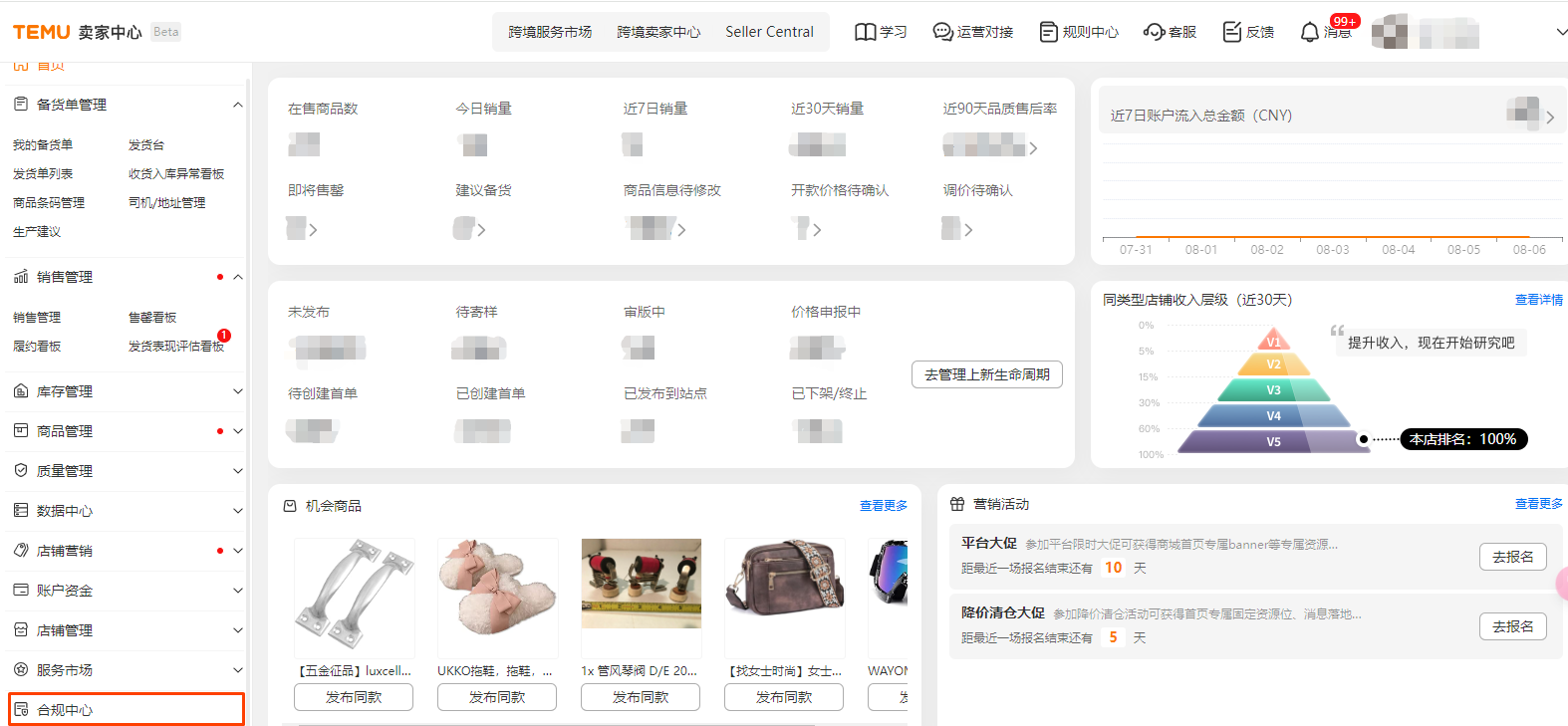The height and width of the screenshot is (726, 1568).
Task: Expand the 数据中心 menu
Action: tap(237, 511)
